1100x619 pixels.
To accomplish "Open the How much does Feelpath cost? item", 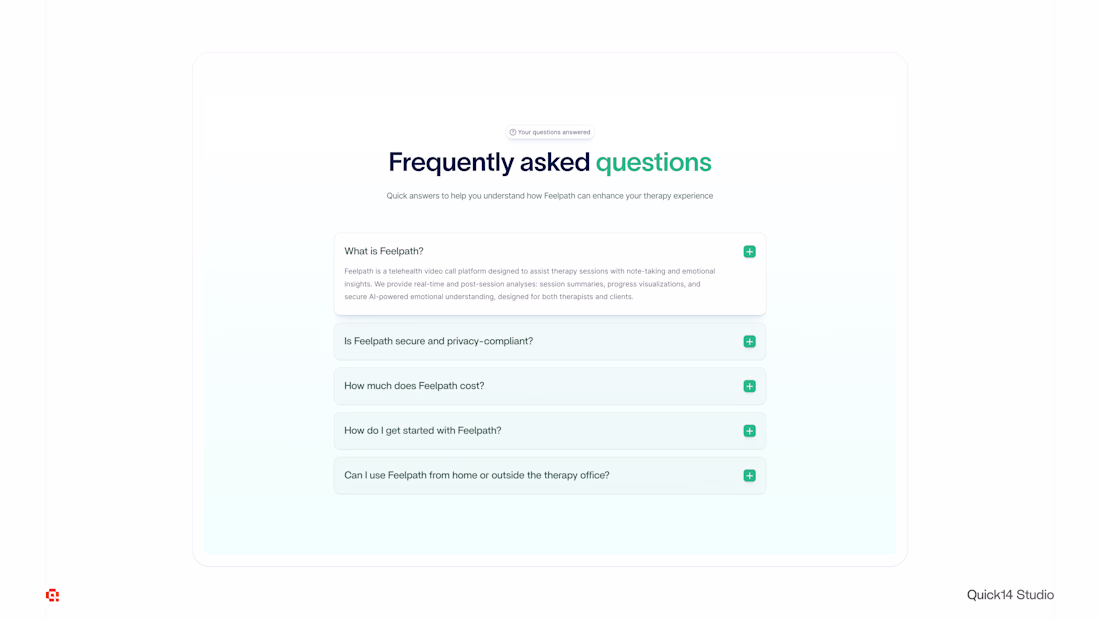I will [x=414, y=386].
